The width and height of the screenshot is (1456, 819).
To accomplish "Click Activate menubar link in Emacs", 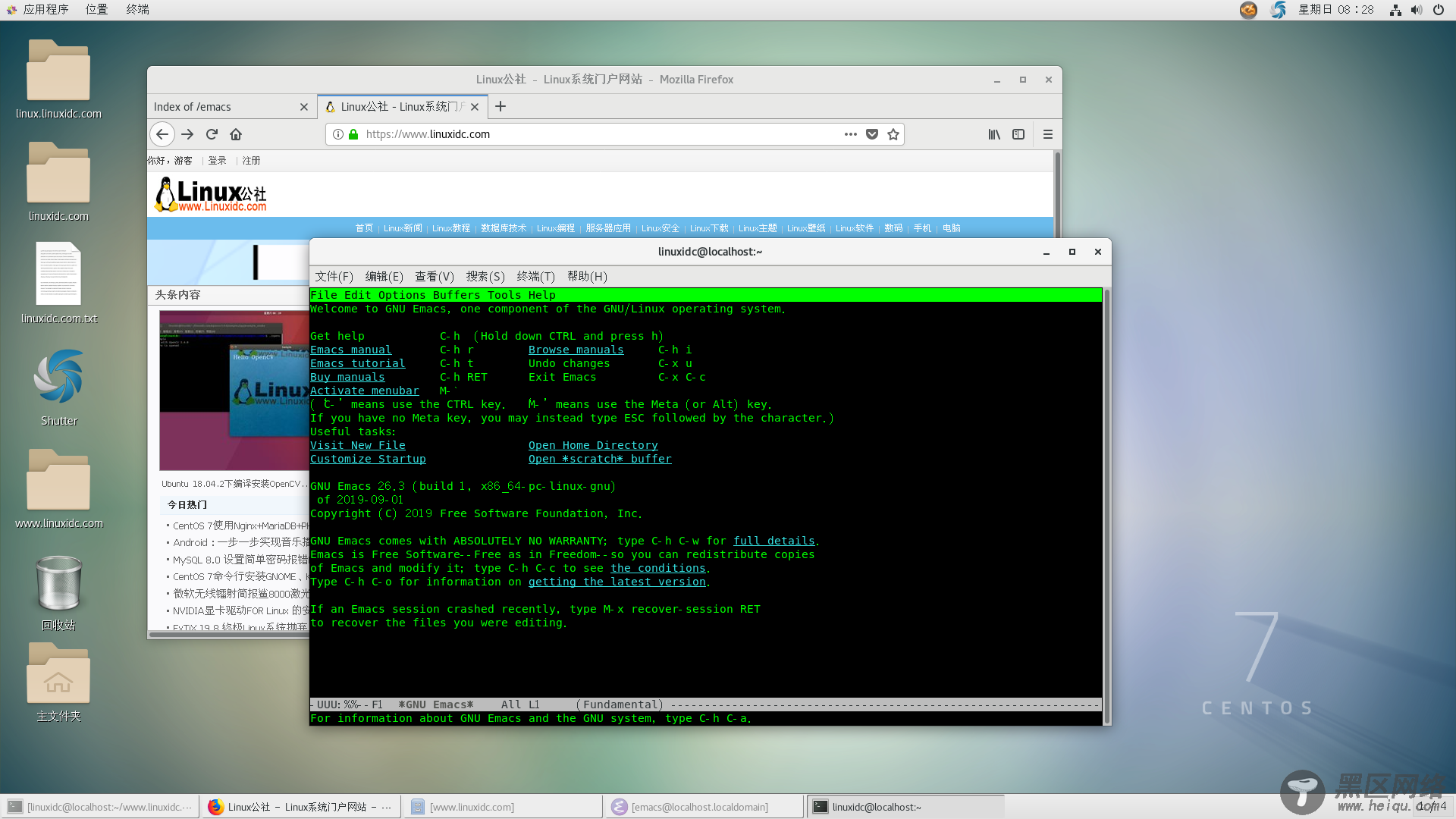I will pos(364,391).
